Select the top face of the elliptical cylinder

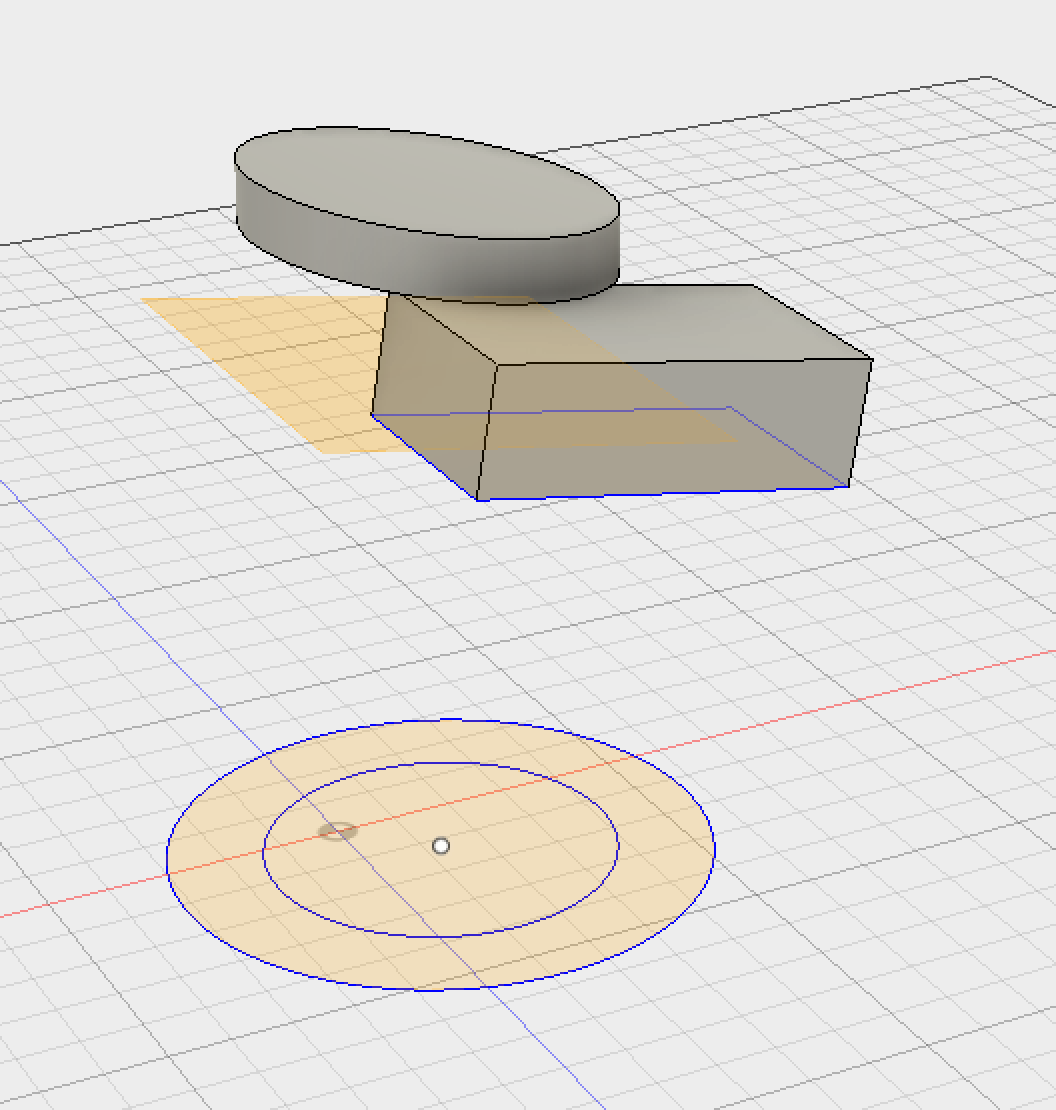[x=427, y=183]
